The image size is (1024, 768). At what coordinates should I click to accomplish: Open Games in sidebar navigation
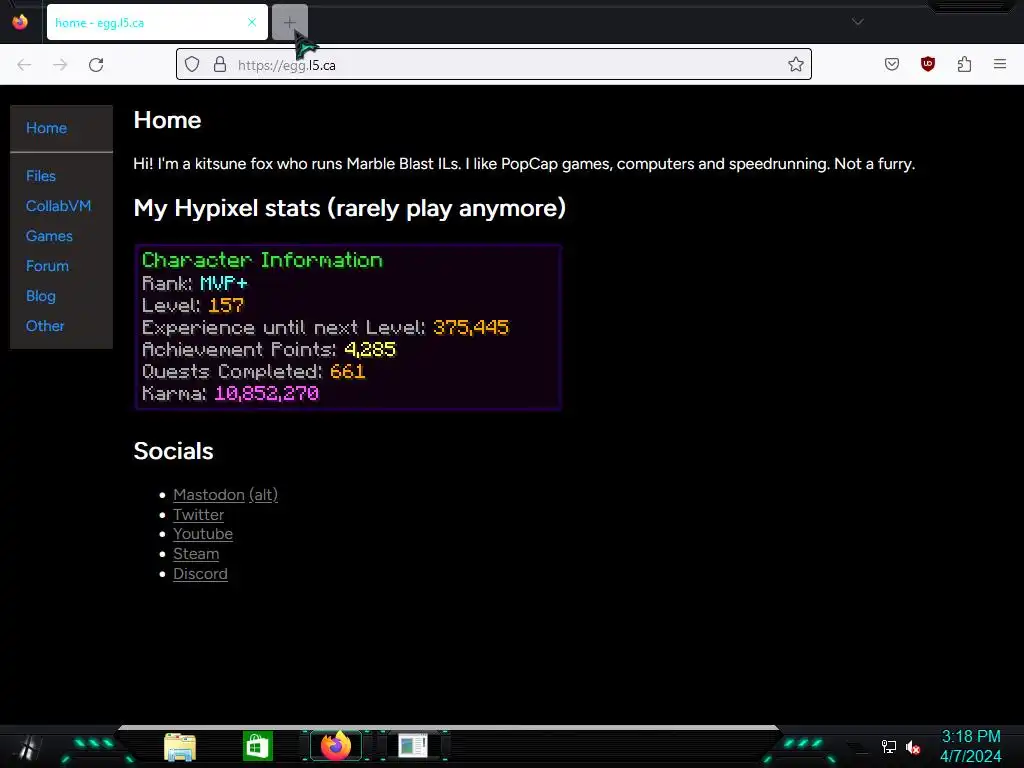click(x=49, y=236)
